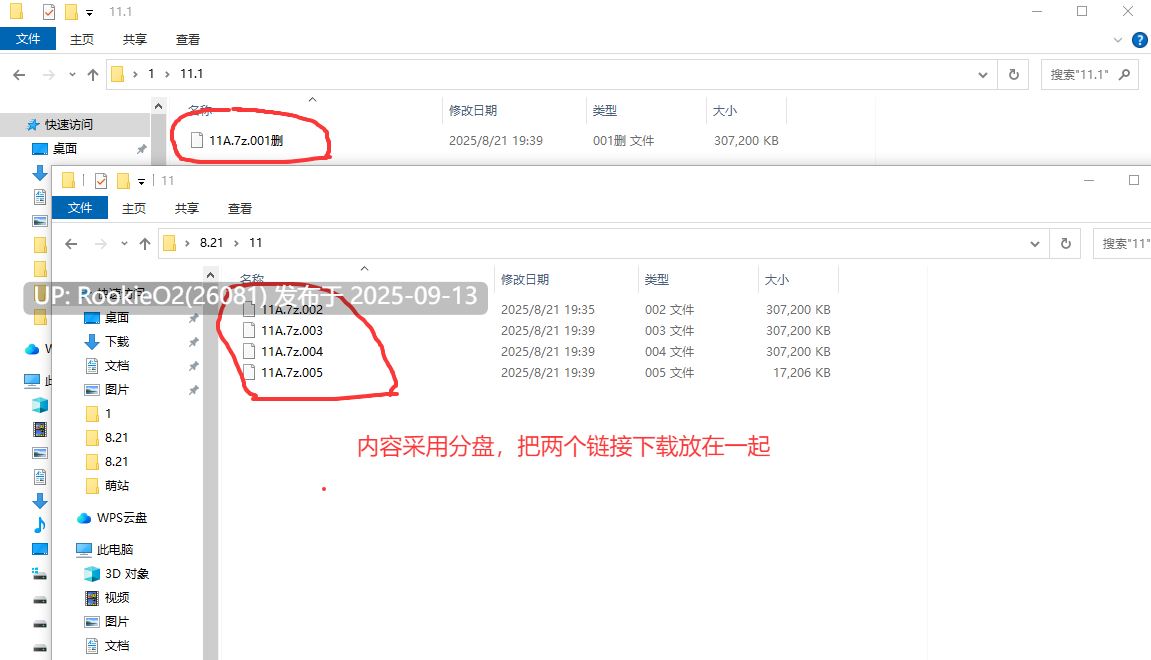Sort by 修改日期 column in the 11 window
This screenshot has height=660, width=1151.
click(525, 279)
